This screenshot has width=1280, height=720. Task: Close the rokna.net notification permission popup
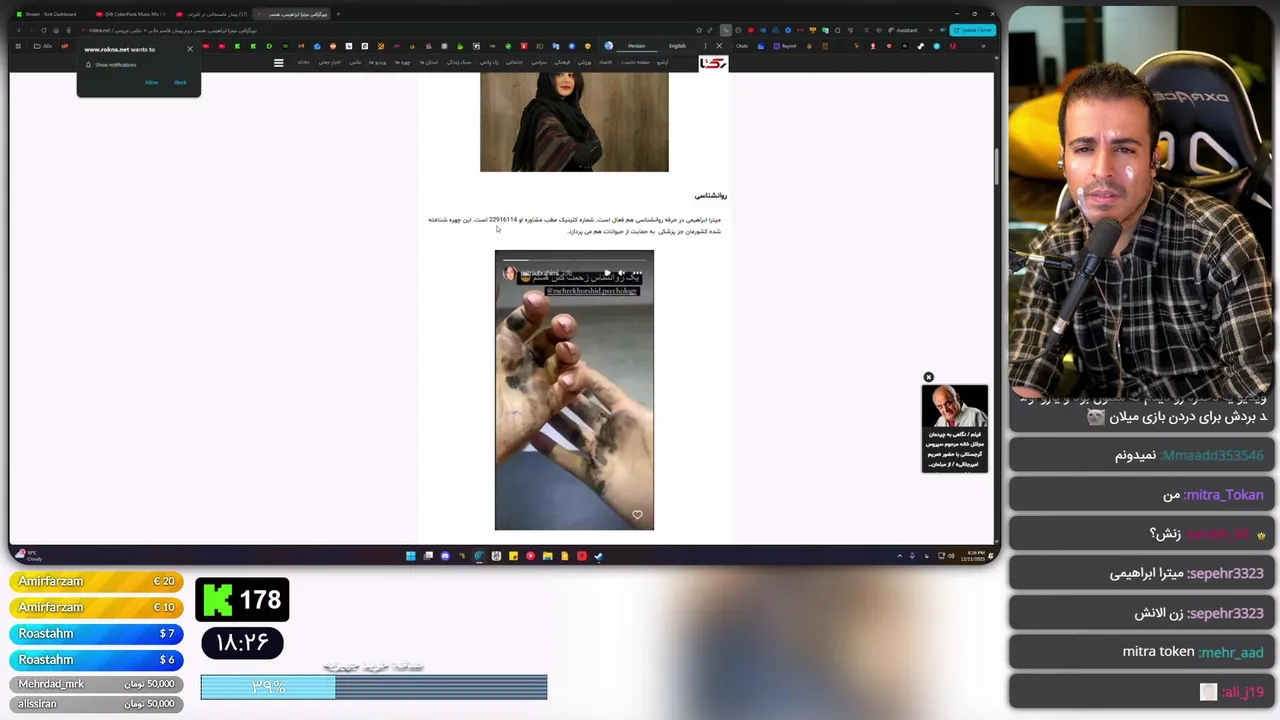point(190,49)
